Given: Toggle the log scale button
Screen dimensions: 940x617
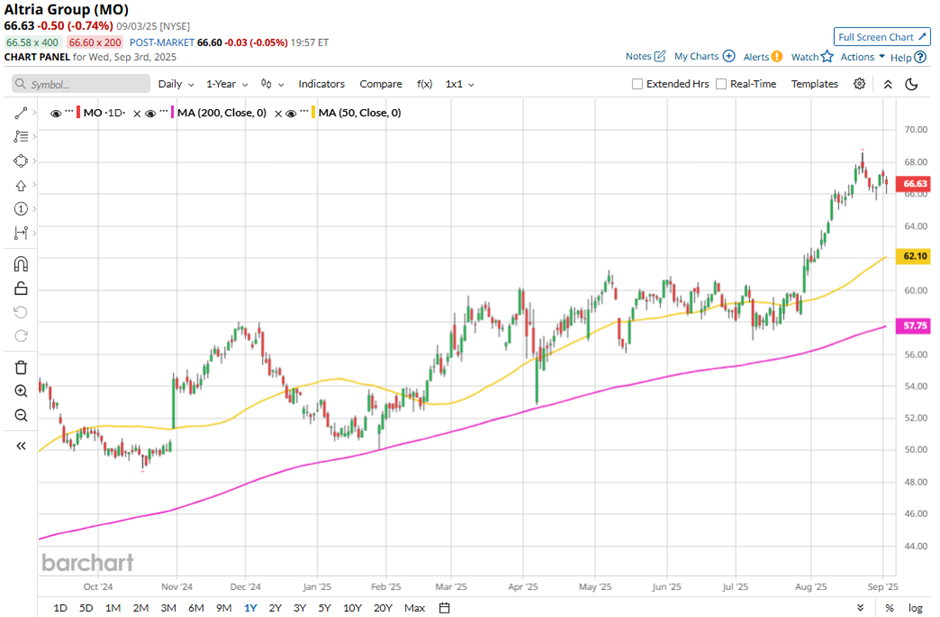Looking at the screenshot, I should (915, 608).
